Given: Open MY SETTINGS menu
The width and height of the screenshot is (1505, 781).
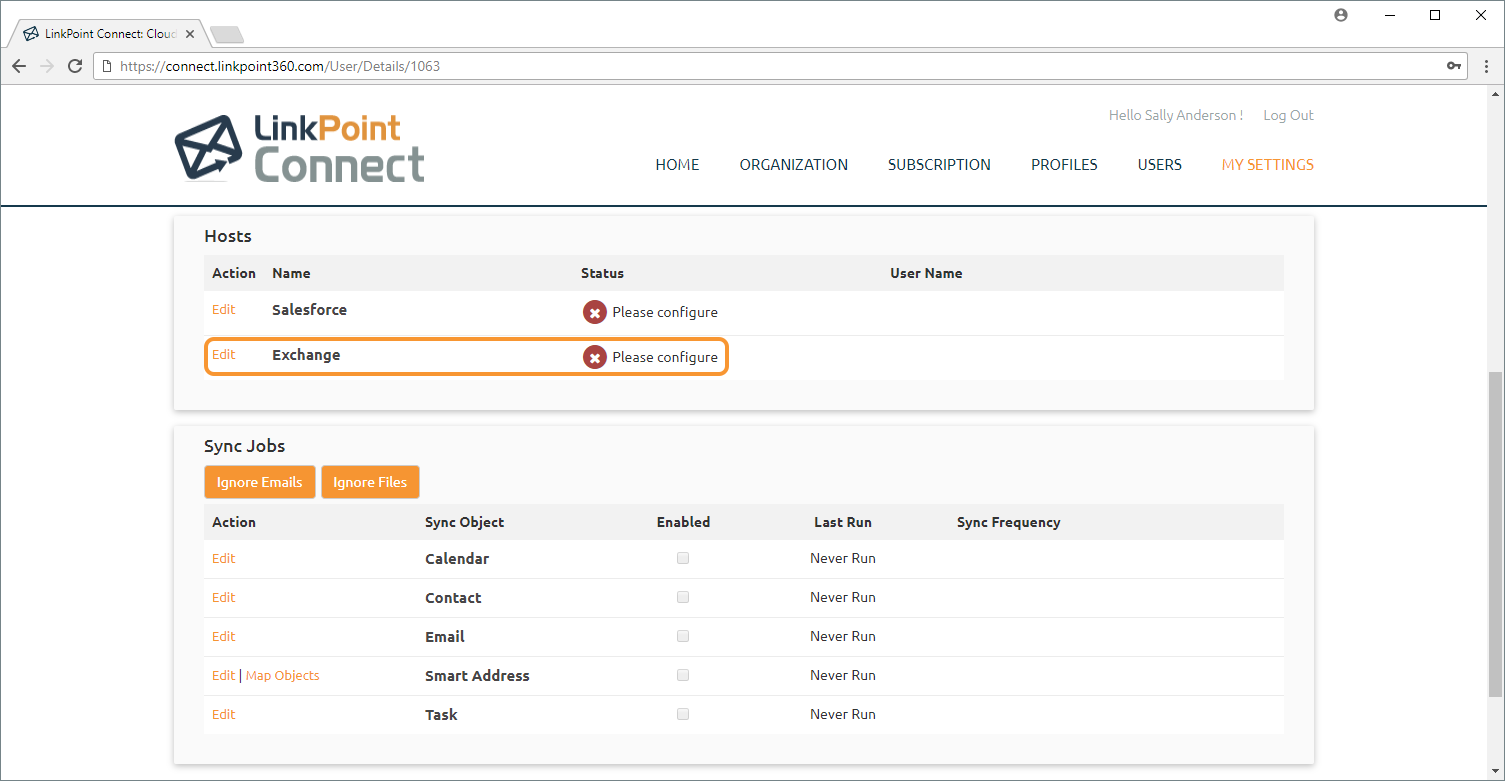Looking at the screenshot, I should (1268, 165).
